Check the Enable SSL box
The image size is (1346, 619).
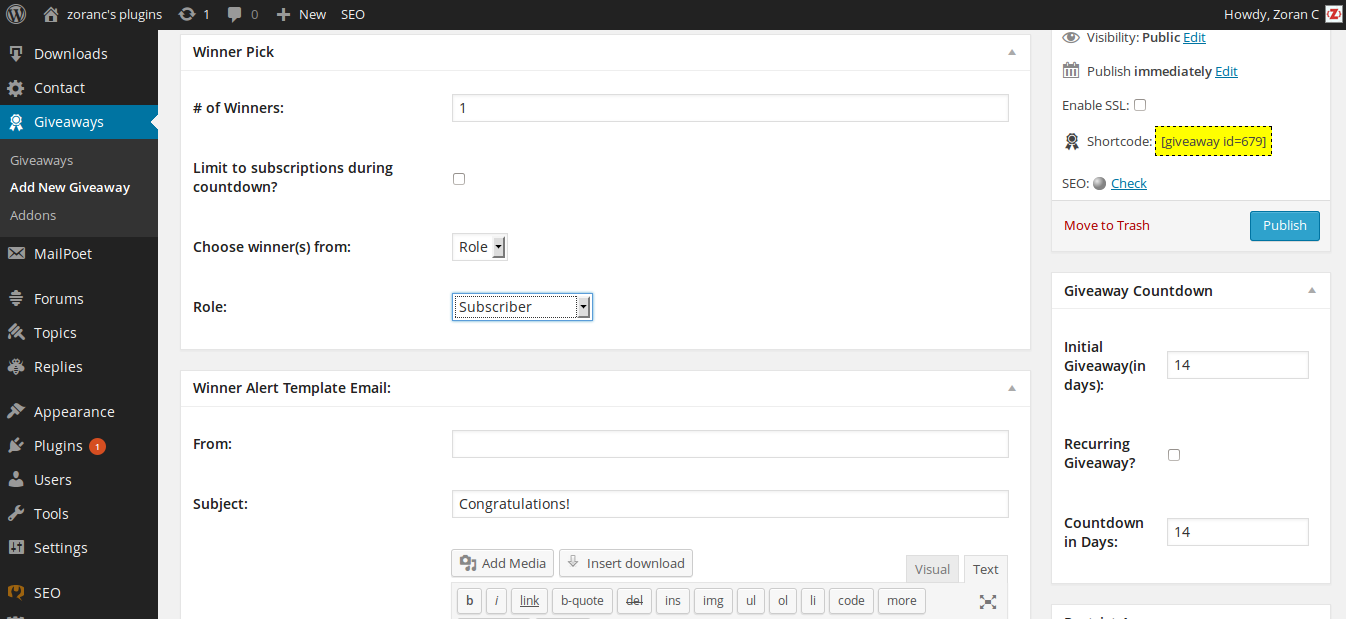click(x=1140, y=105)
